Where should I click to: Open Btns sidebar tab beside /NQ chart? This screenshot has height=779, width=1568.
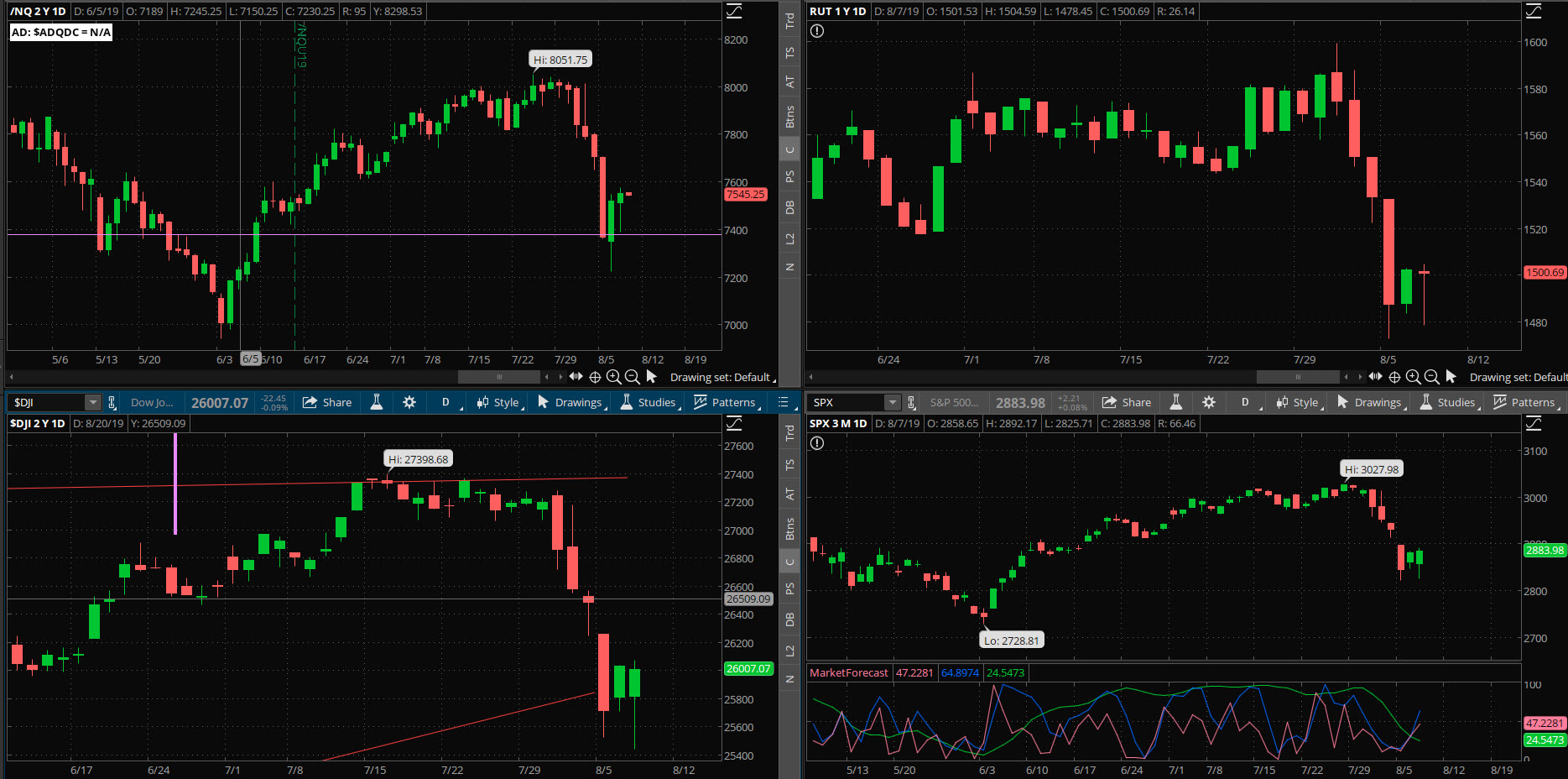[x=789, y=116]
